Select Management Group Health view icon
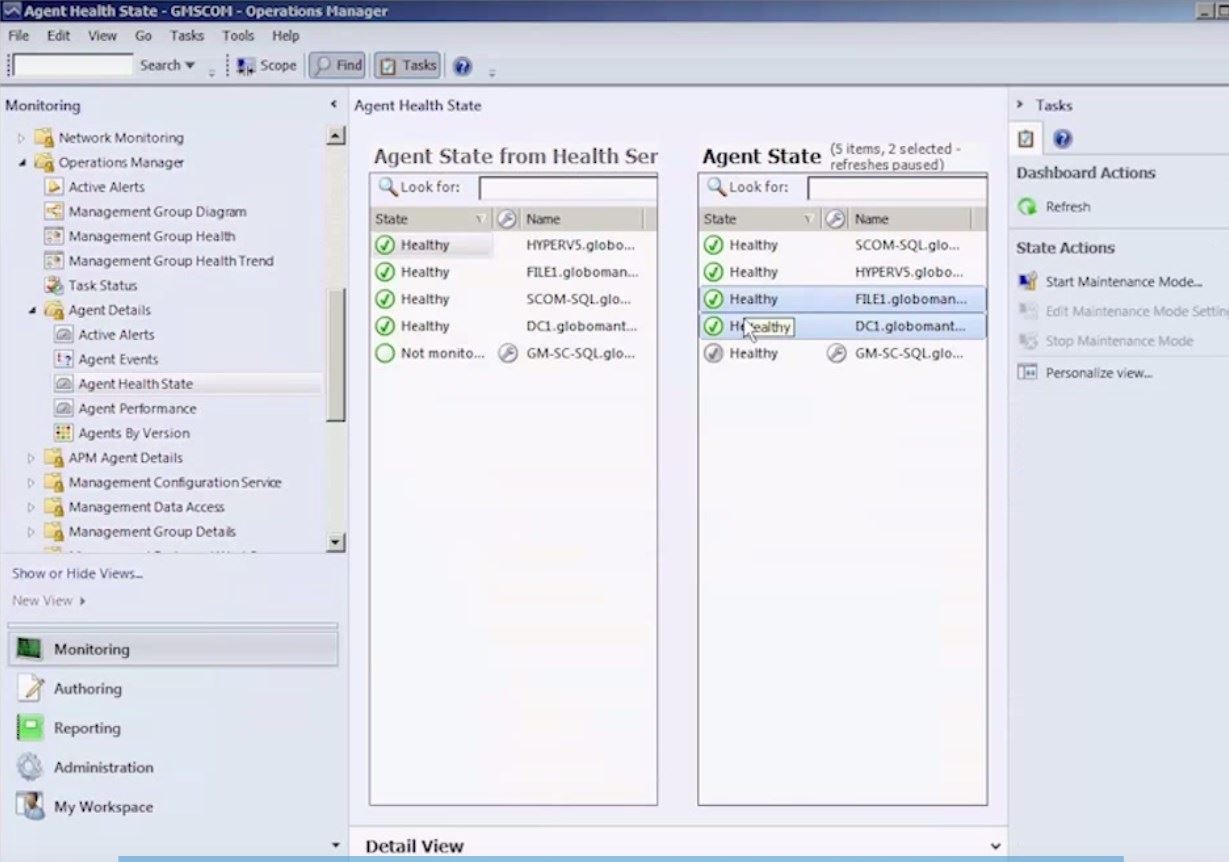 tap(54, 236)
